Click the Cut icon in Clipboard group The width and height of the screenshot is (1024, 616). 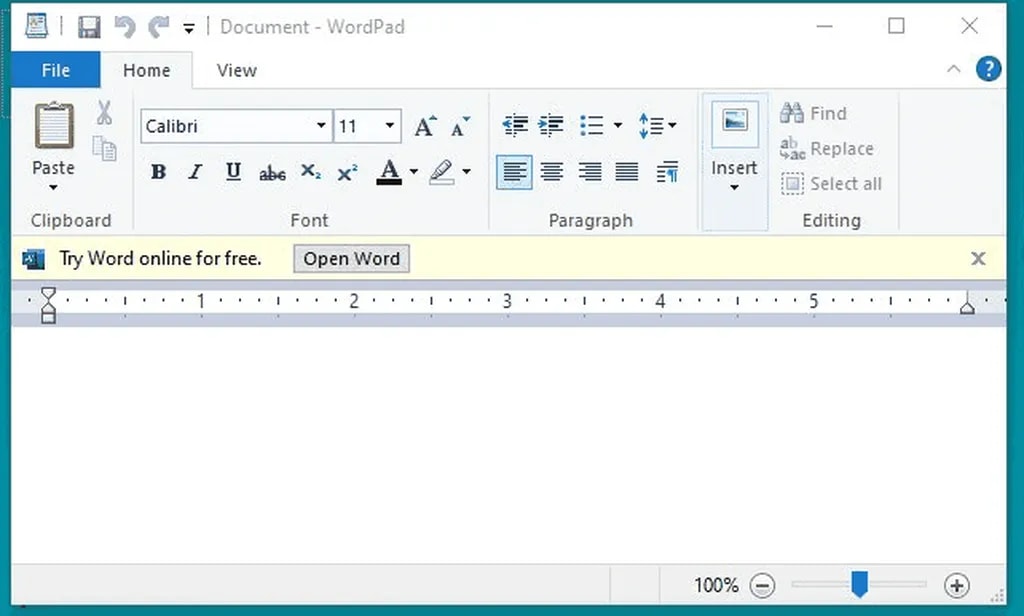point(104,112)
